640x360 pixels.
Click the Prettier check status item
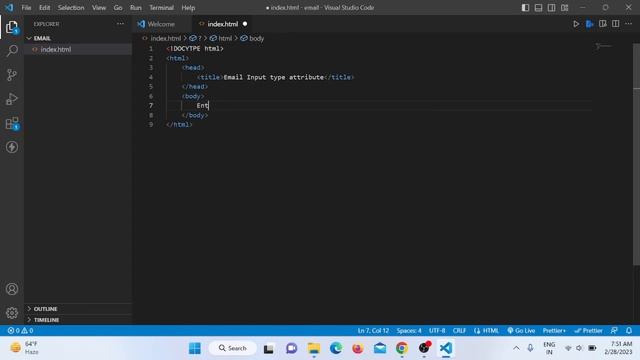(x=588, y=331)
